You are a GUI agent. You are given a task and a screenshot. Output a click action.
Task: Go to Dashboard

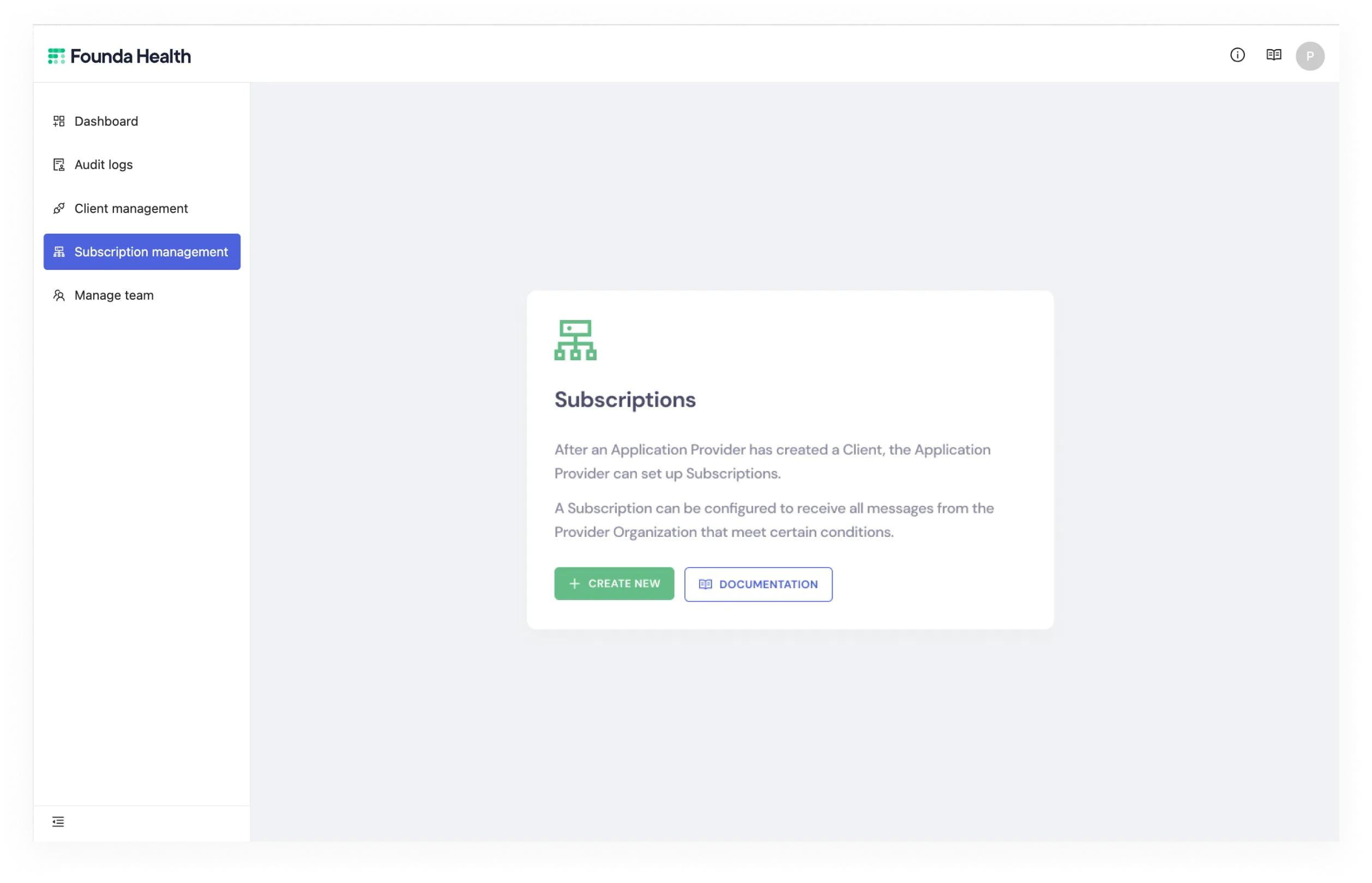[142, 121]
